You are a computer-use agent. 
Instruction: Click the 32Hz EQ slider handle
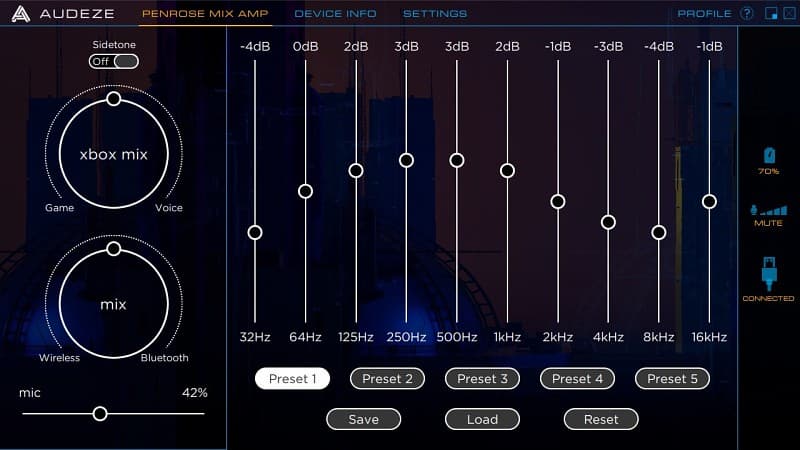coord(255,233)
